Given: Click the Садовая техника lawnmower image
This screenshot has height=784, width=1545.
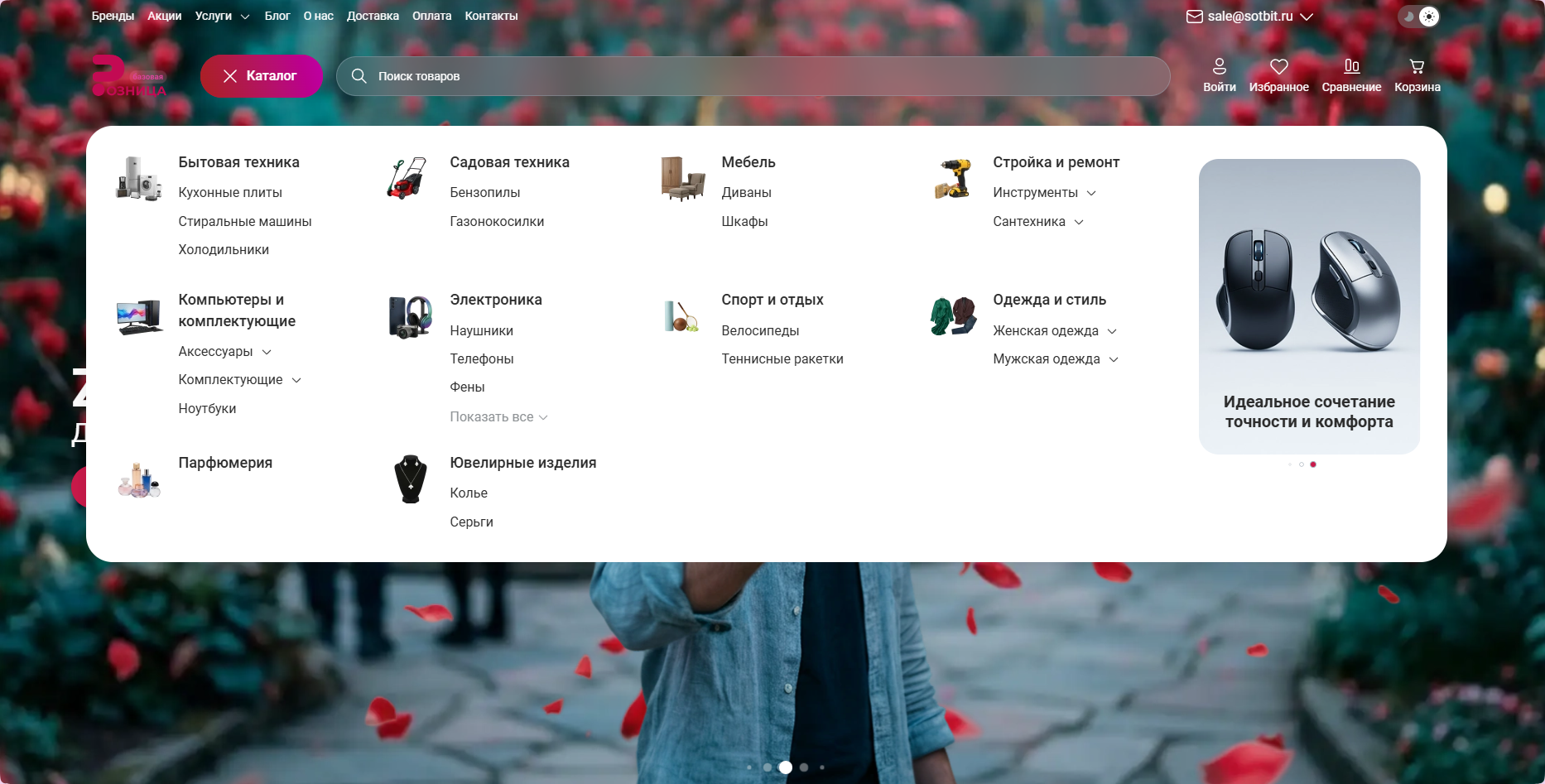Looking at the screenshot, I should (x=407, y=178).
